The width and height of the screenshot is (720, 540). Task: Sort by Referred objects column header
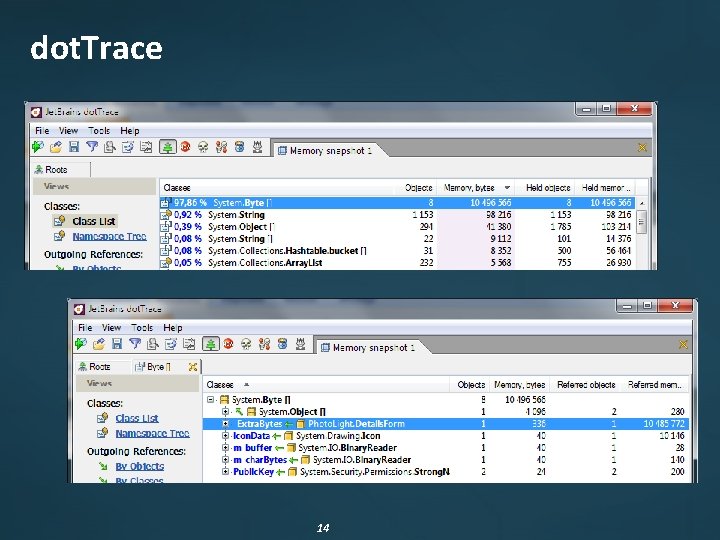click(x=585, y=384)
